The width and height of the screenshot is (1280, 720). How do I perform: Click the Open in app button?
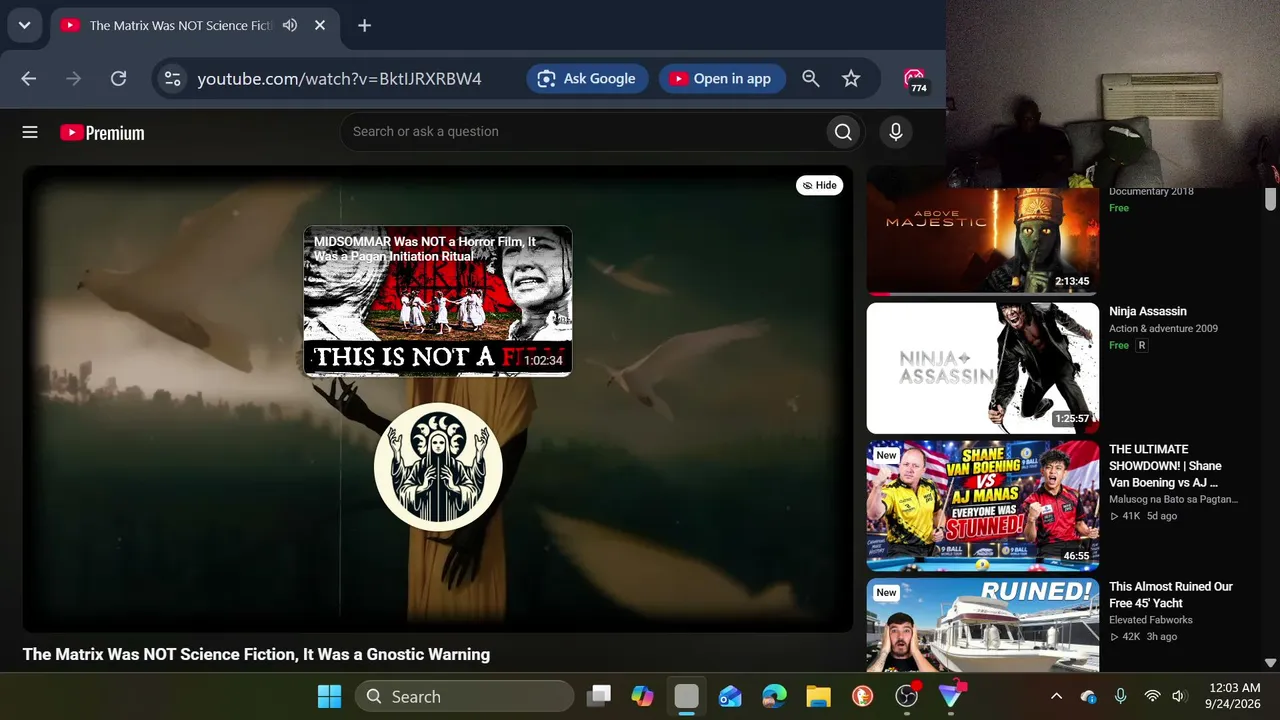pos(721,78)
